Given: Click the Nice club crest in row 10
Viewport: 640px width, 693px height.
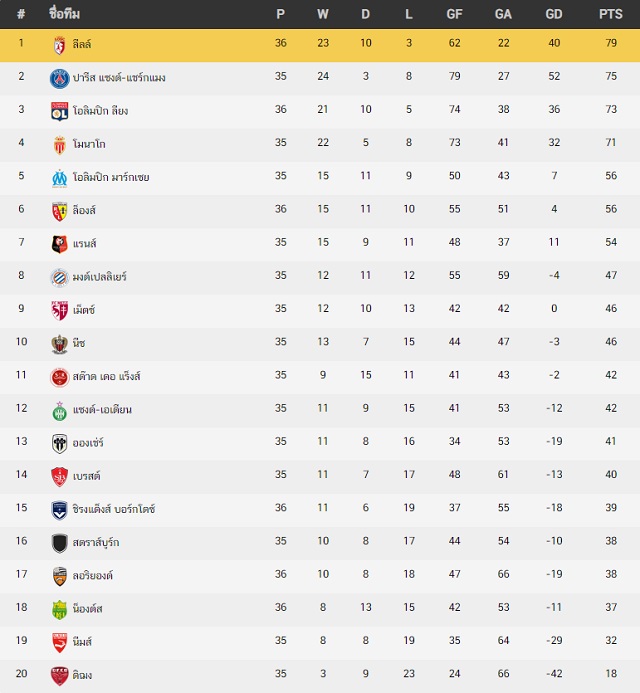Looking at the screenshot, I should point(60,344).
